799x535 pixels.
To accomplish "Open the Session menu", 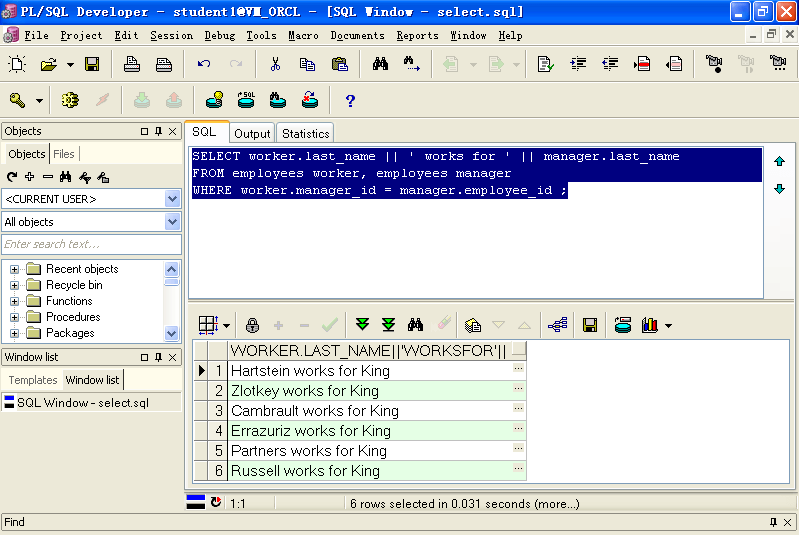I will coord(171,36).
